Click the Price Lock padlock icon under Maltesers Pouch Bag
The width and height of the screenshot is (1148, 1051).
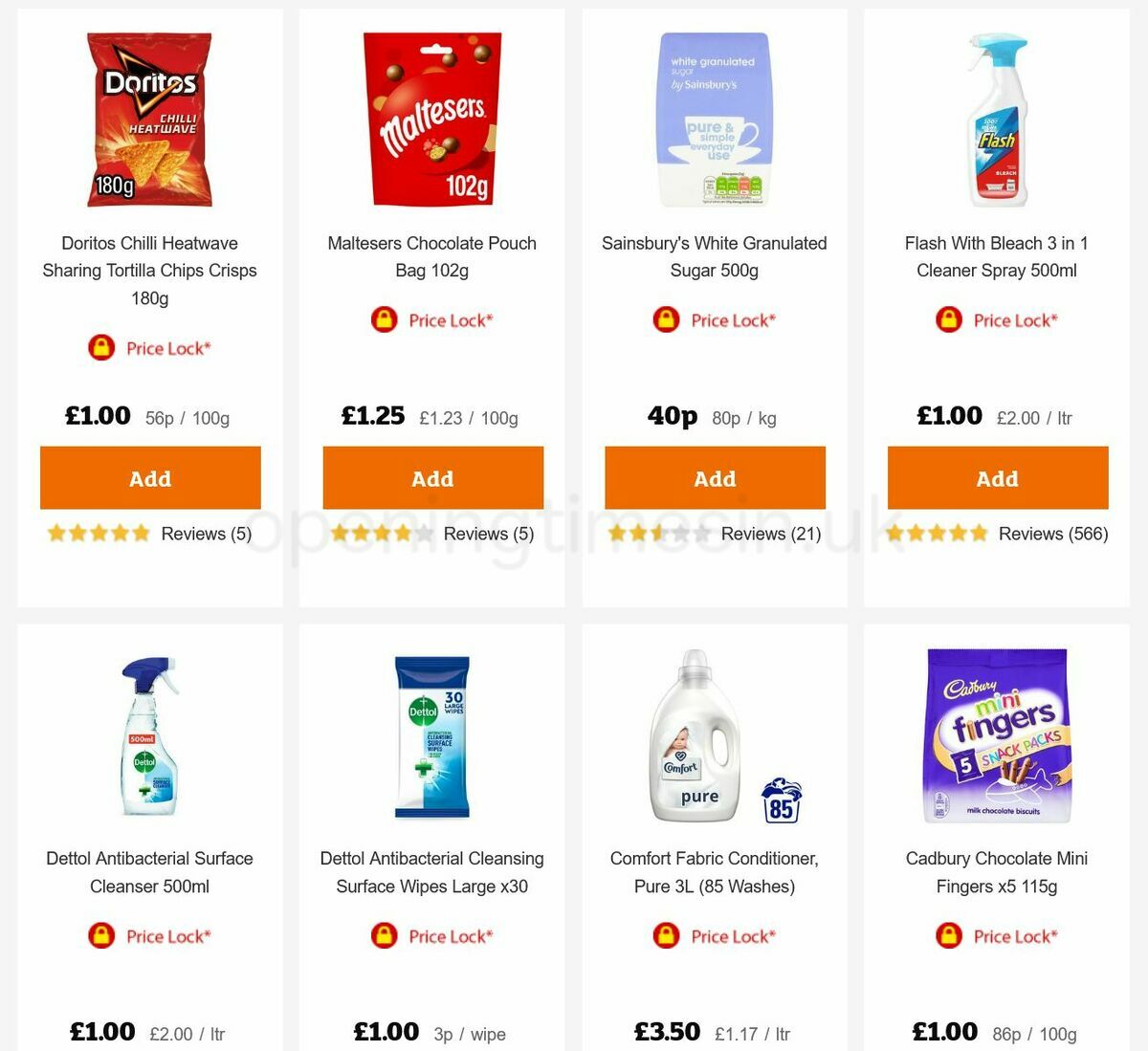click(383, 319)
